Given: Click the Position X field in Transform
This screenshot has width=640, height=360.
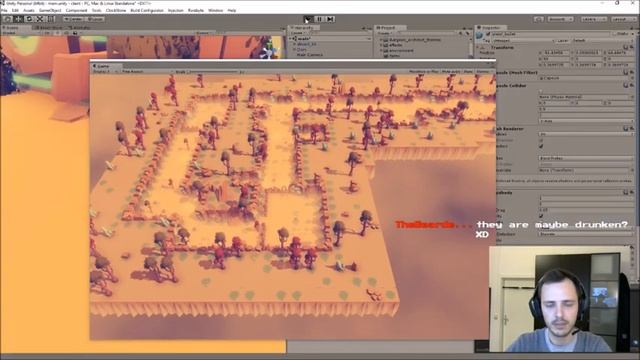Looking at the screenshot, I should pyautogui.click(x=556, y=53).
